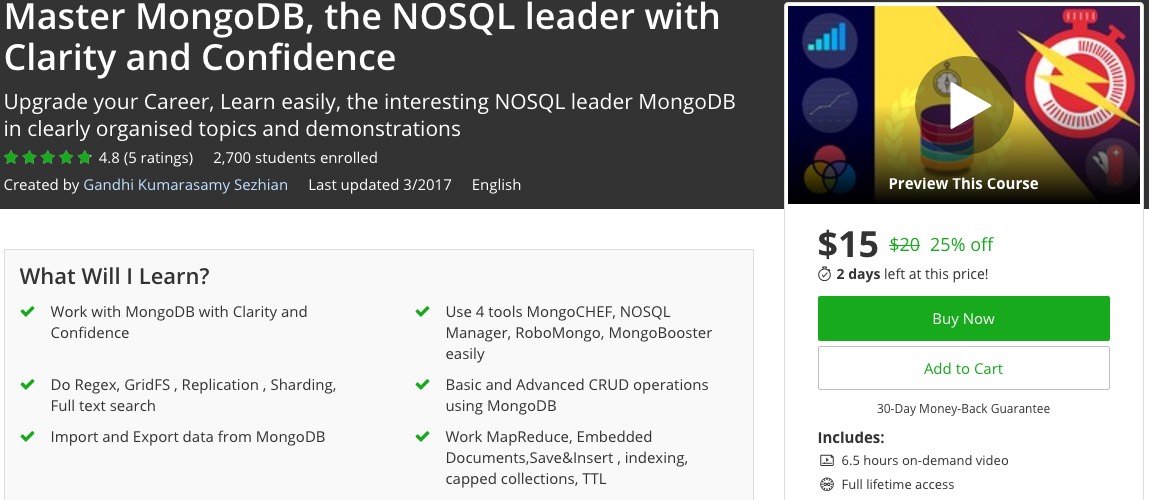The image size is (1149, 500).
Task: Click checkmark beside Do Regex, GridFS, Replication
Action: point(28,385)
